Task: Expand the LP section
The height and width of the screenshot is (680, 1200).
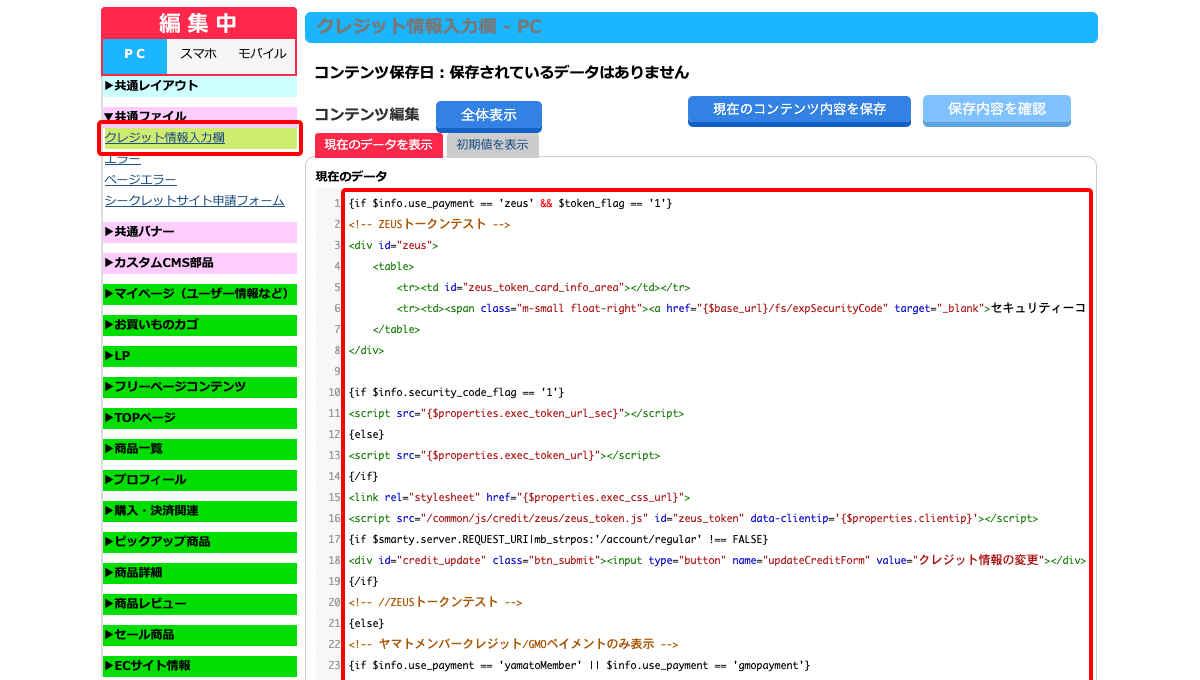Action: click(x=200, y=356)
